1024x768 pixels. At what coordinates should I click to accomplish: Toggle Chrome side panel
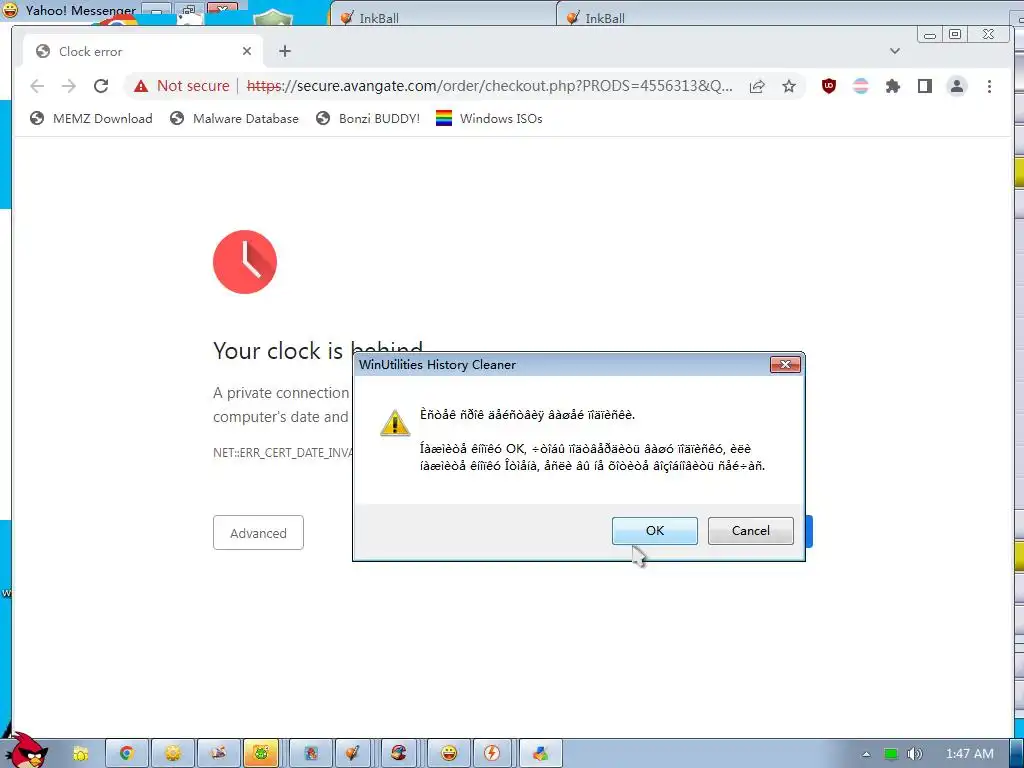[x=925, y=86]
